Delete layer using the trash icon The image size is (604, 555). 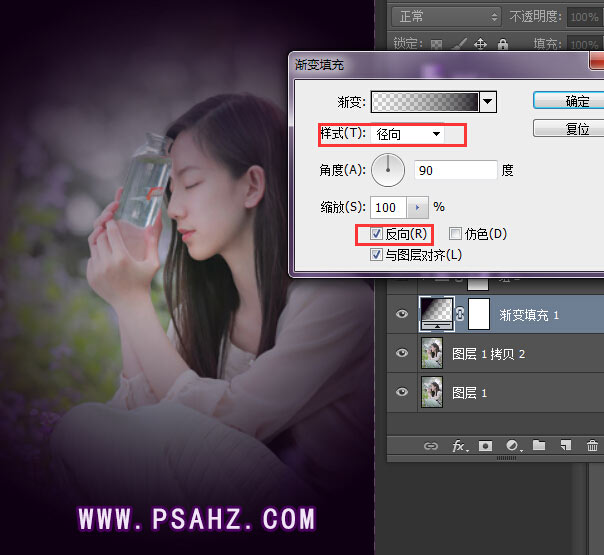pyautogui.click(x=592, y=446)
